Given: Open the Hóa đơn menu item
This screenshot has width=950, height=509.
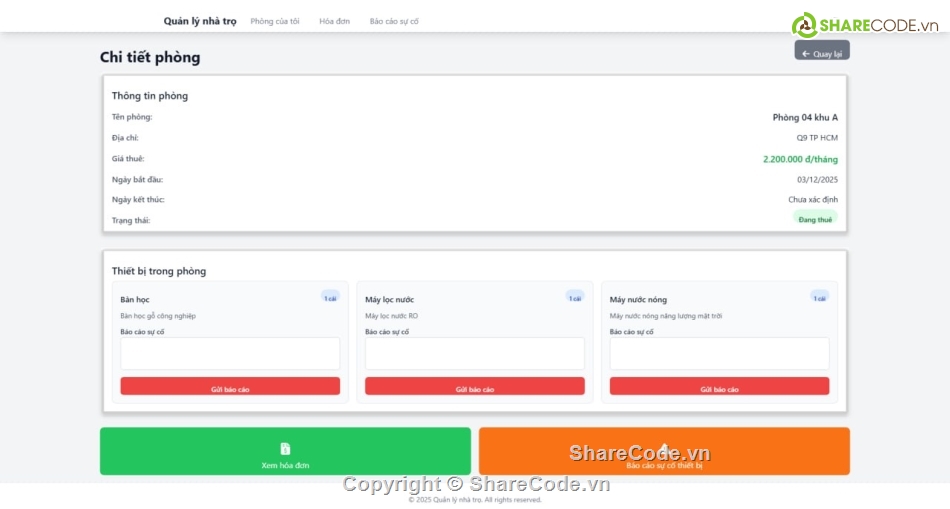Looking at the screenshot, I should pyautogui.click(x=334, y=21).
